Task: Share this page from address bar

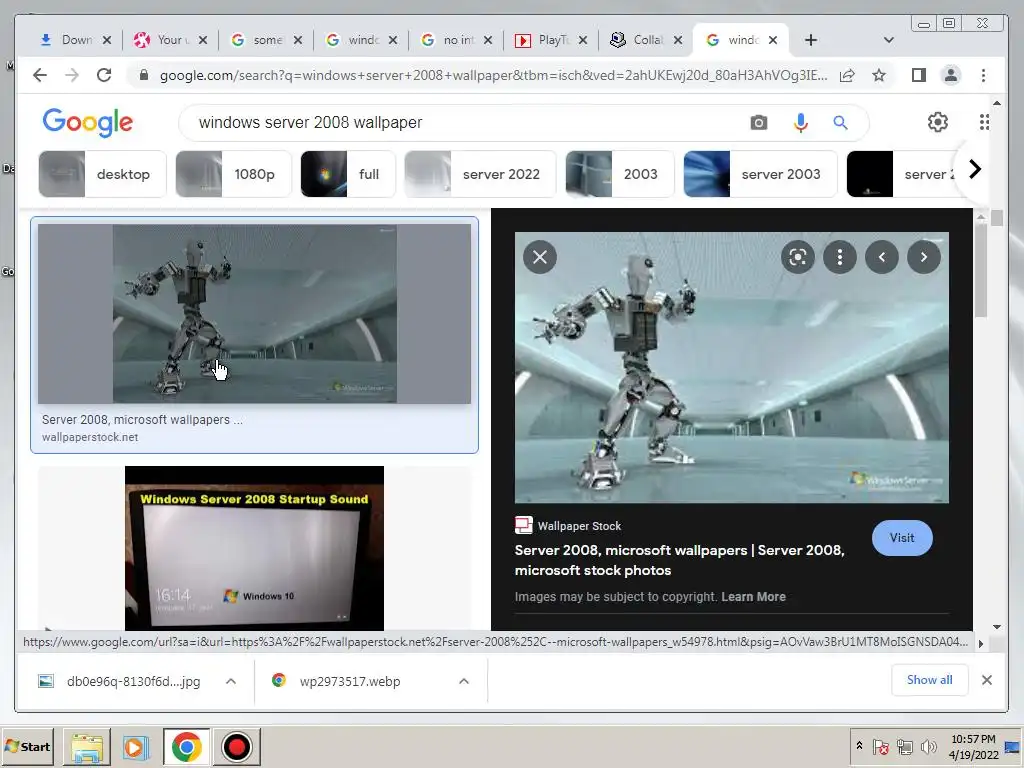Action: point(847,75)
